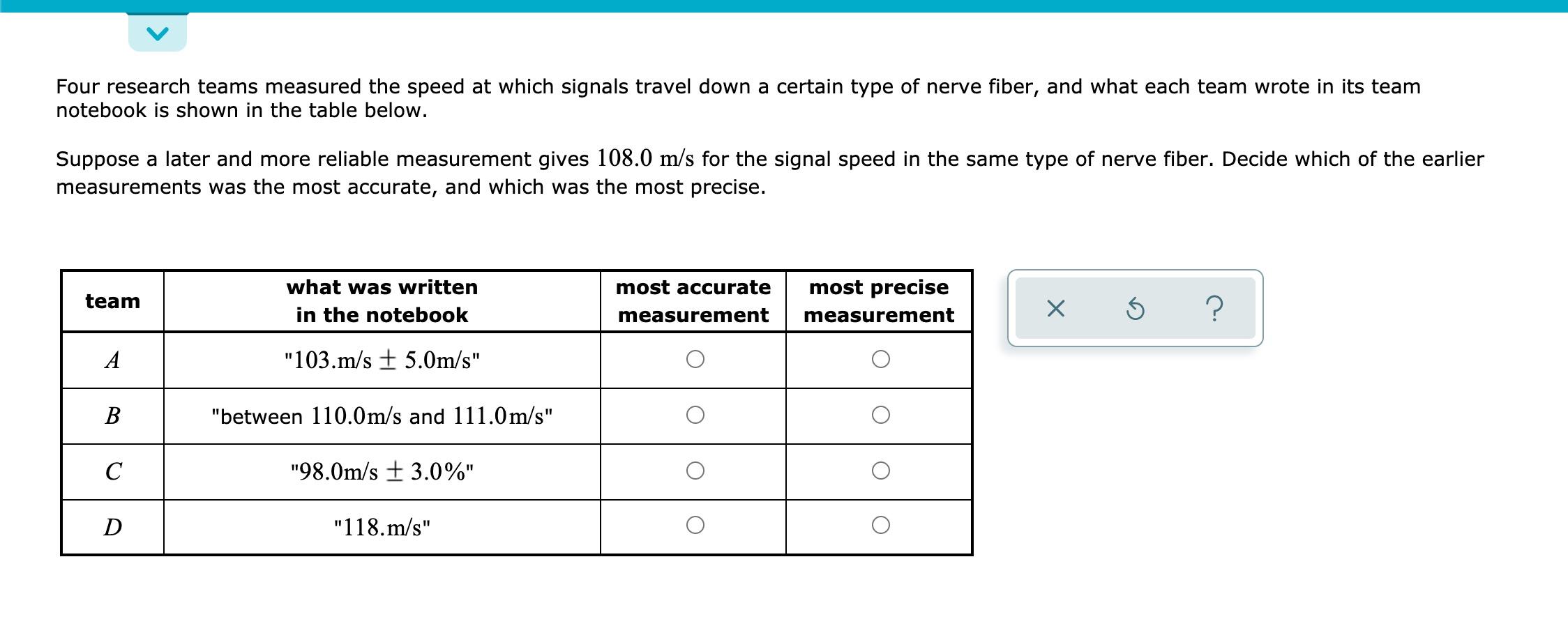The image size is (1568, 626).
Task: Select team B as most precise measurement
Action: [x=881, y=415]
